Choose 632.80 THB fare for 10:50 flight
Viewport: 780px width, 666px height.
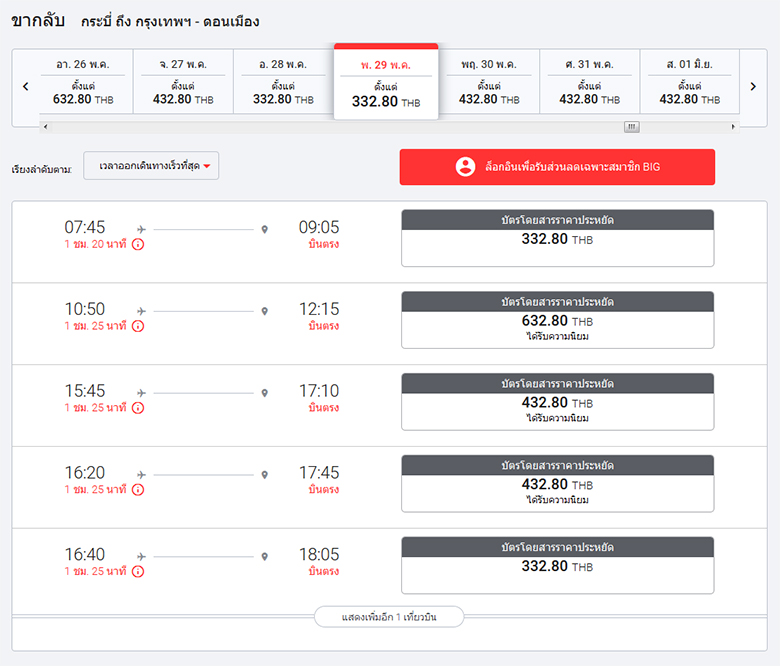557,320
